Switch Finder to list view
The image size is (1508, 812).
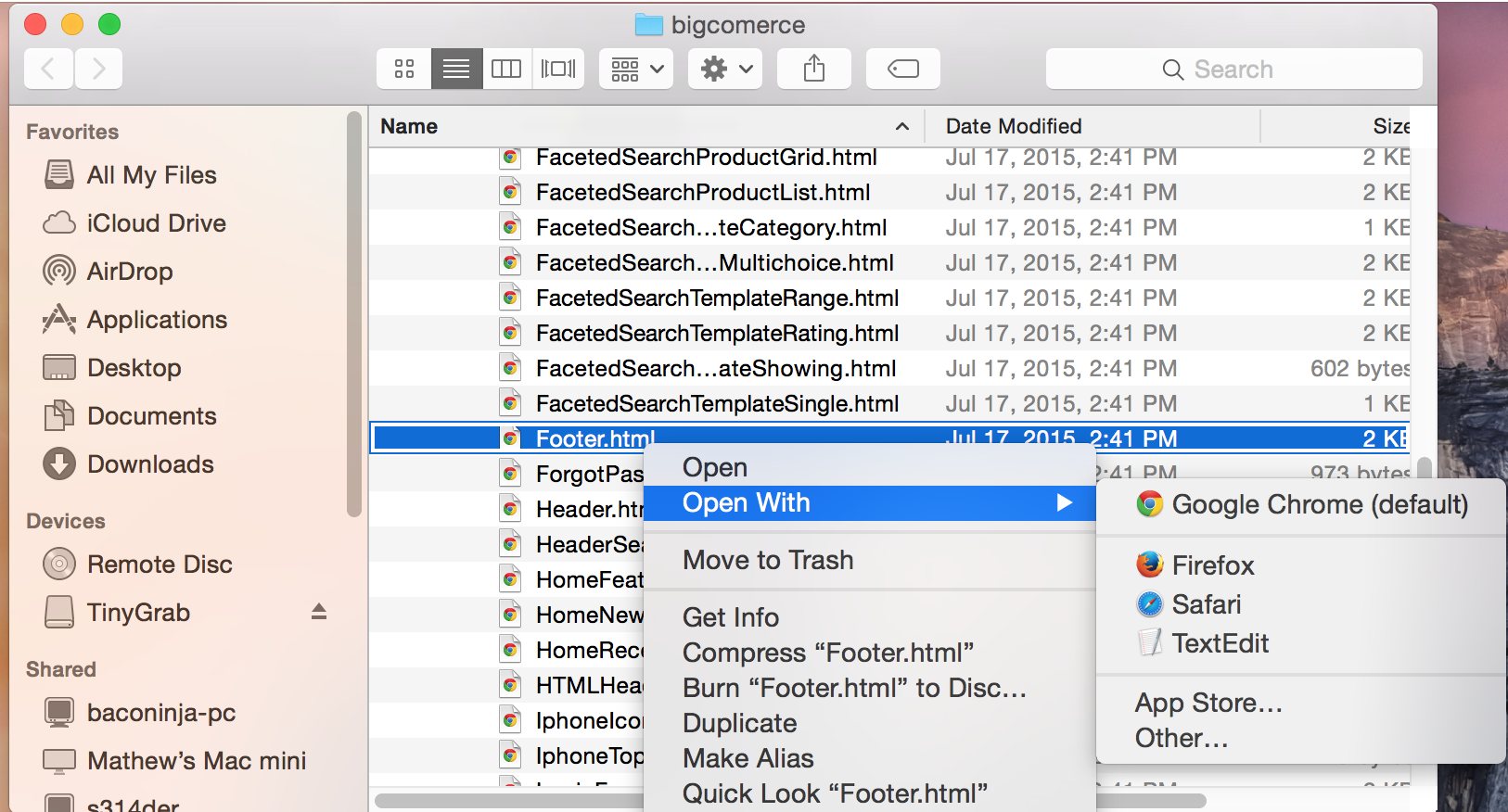(x=456, y=69)
